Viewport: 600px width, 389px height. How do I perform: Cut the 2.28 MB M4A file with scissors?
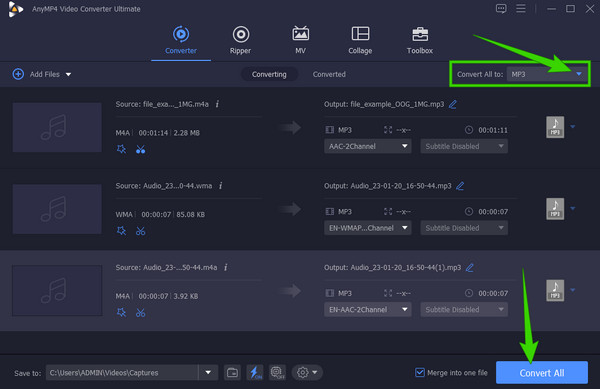pos(140,149)
